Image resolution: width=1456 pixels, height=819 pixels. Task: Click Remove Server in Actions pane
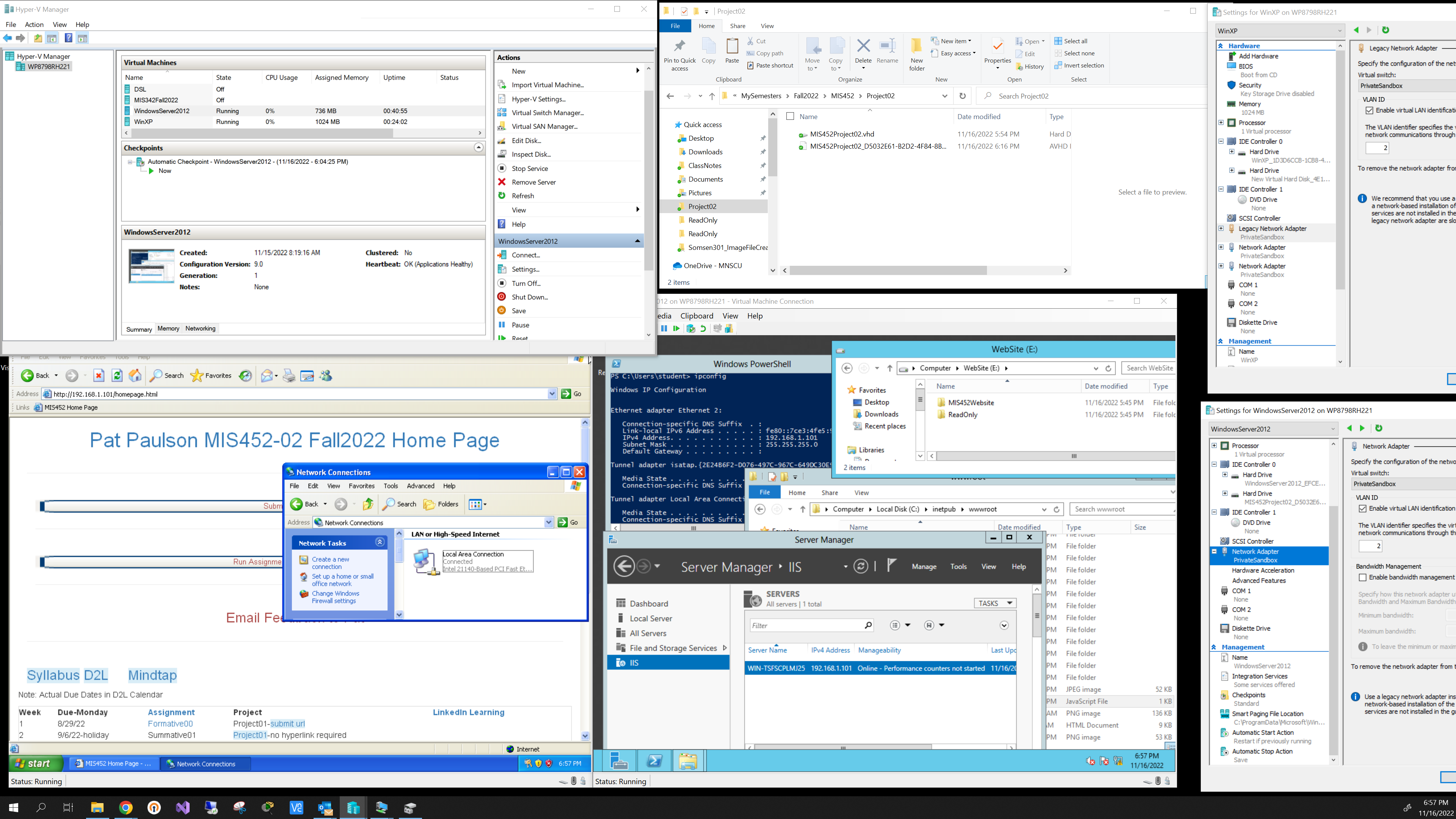[533, 182]
